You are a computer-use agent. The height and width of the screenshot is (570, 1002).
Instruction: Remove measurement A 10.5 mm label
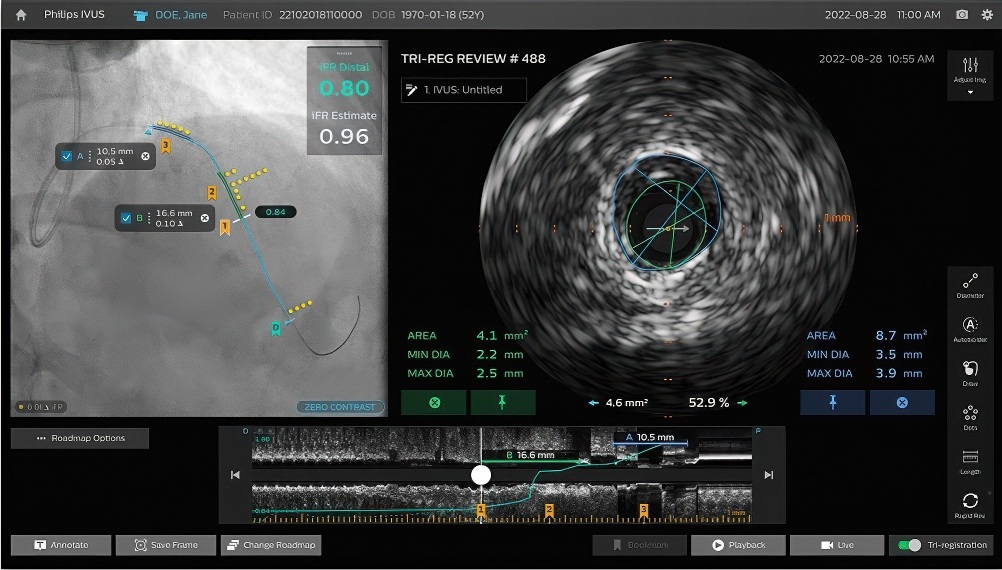coord(145,156)
